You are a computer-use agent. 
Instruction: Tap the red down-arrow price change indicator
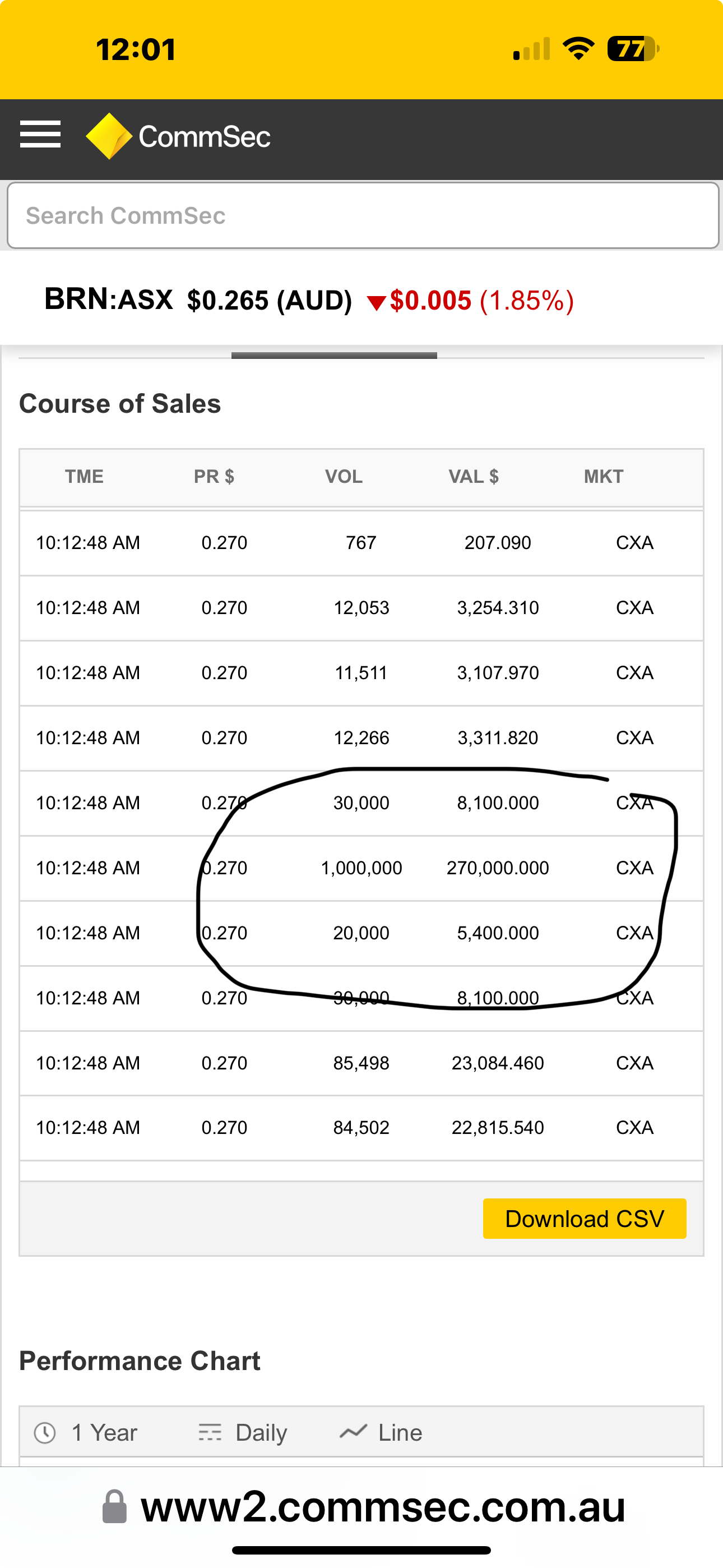click(376, 302)
